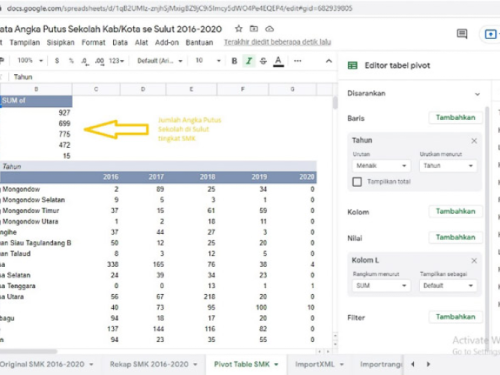The image size is (500, 375).
Task: Click Tambahkan next to Filter
Action: pyautogui.click(x=455, y=317)
